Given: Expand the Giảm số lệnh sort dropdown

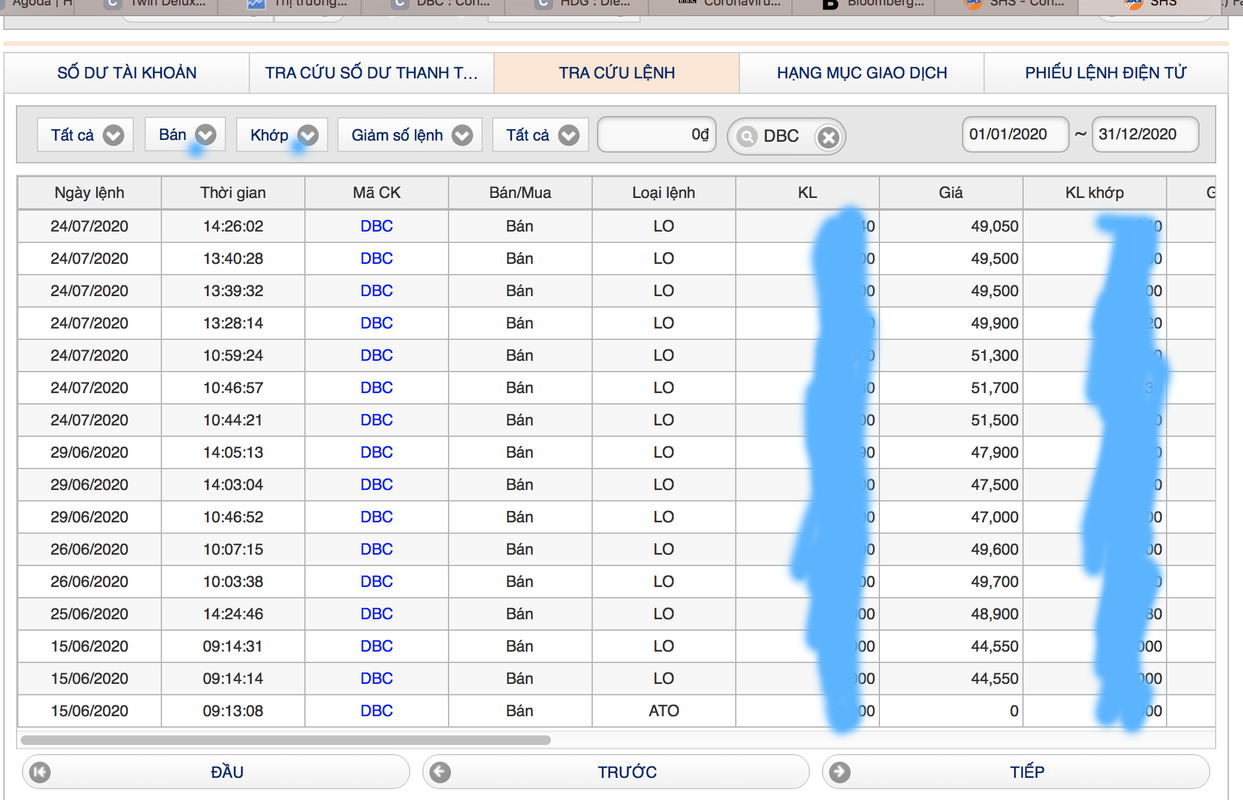Looking at the screenshot, I should 410,135.
